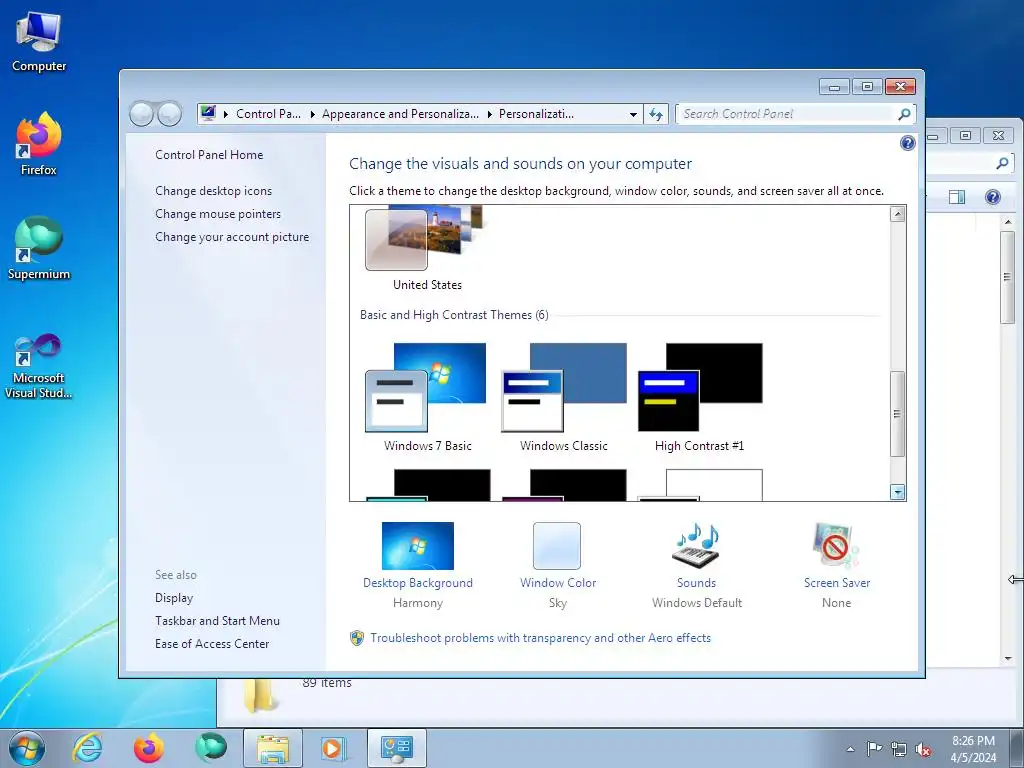Launch Supermium from the taskbar
Image resolution: width=1024 pixels, height=768 pixels.
[210, 748]
